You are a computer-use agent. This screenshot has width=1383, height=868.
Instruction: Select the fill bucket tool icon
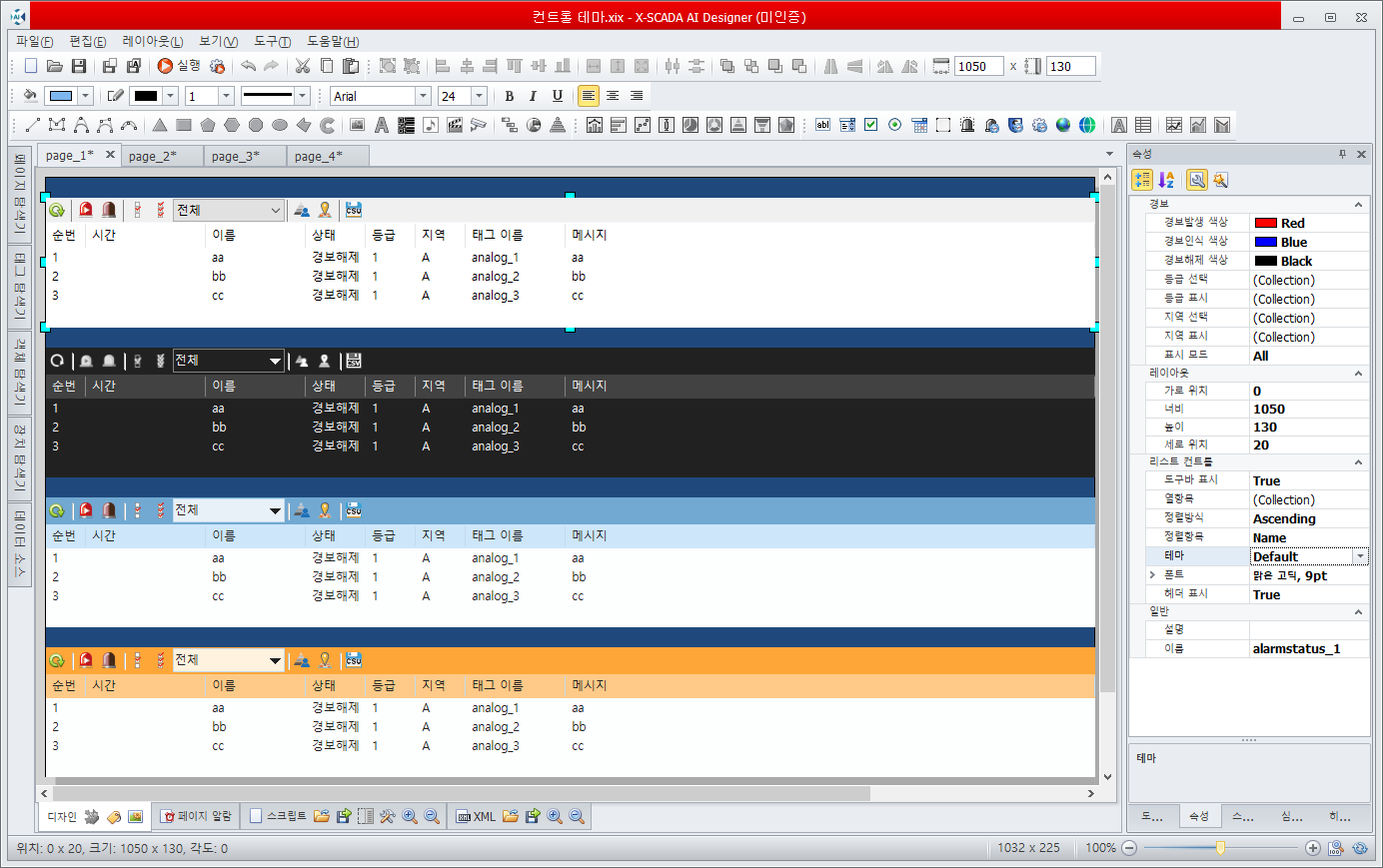tap(30, 96)
